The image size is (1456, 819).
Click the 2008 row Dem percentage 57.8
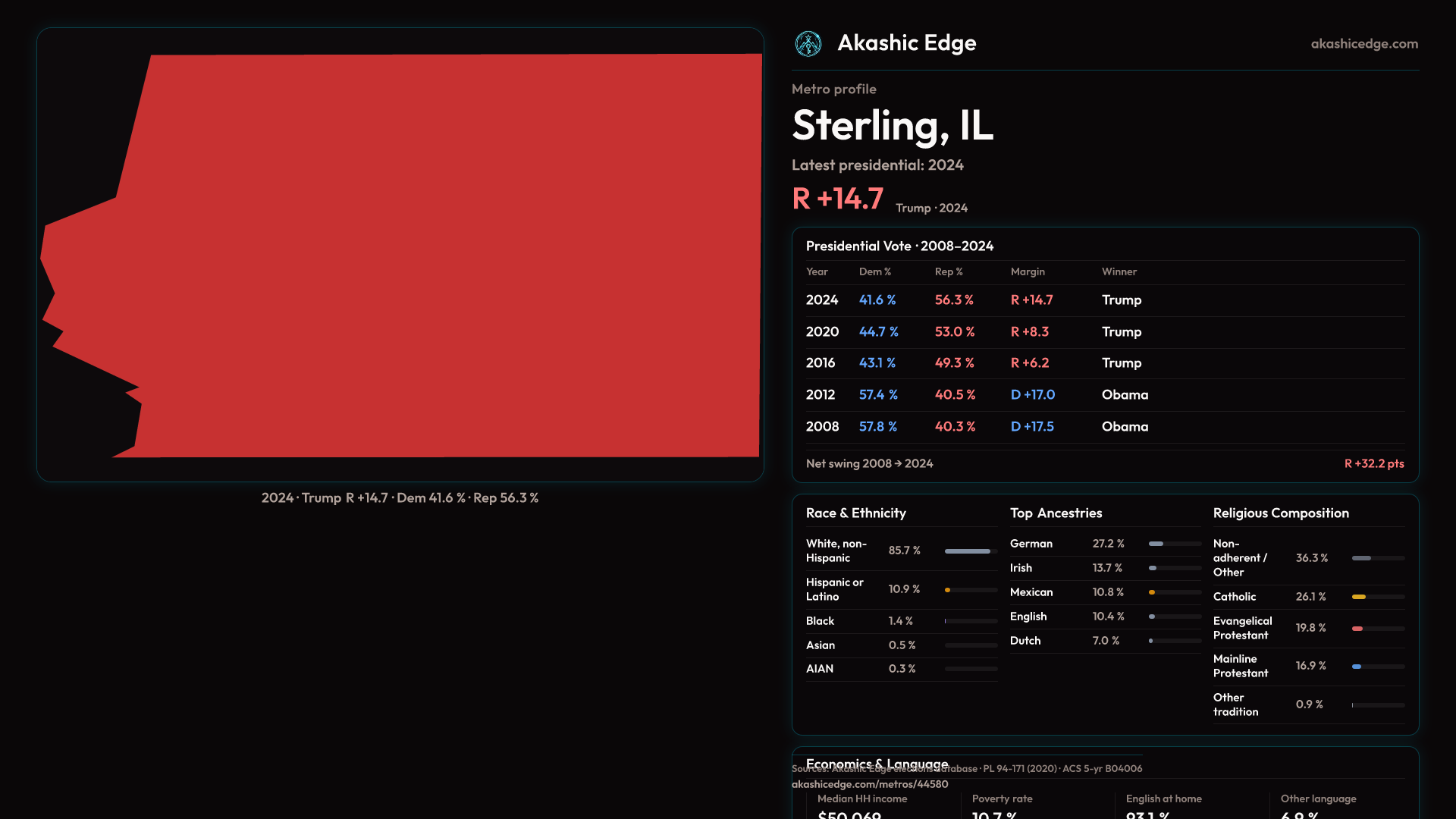877,427
